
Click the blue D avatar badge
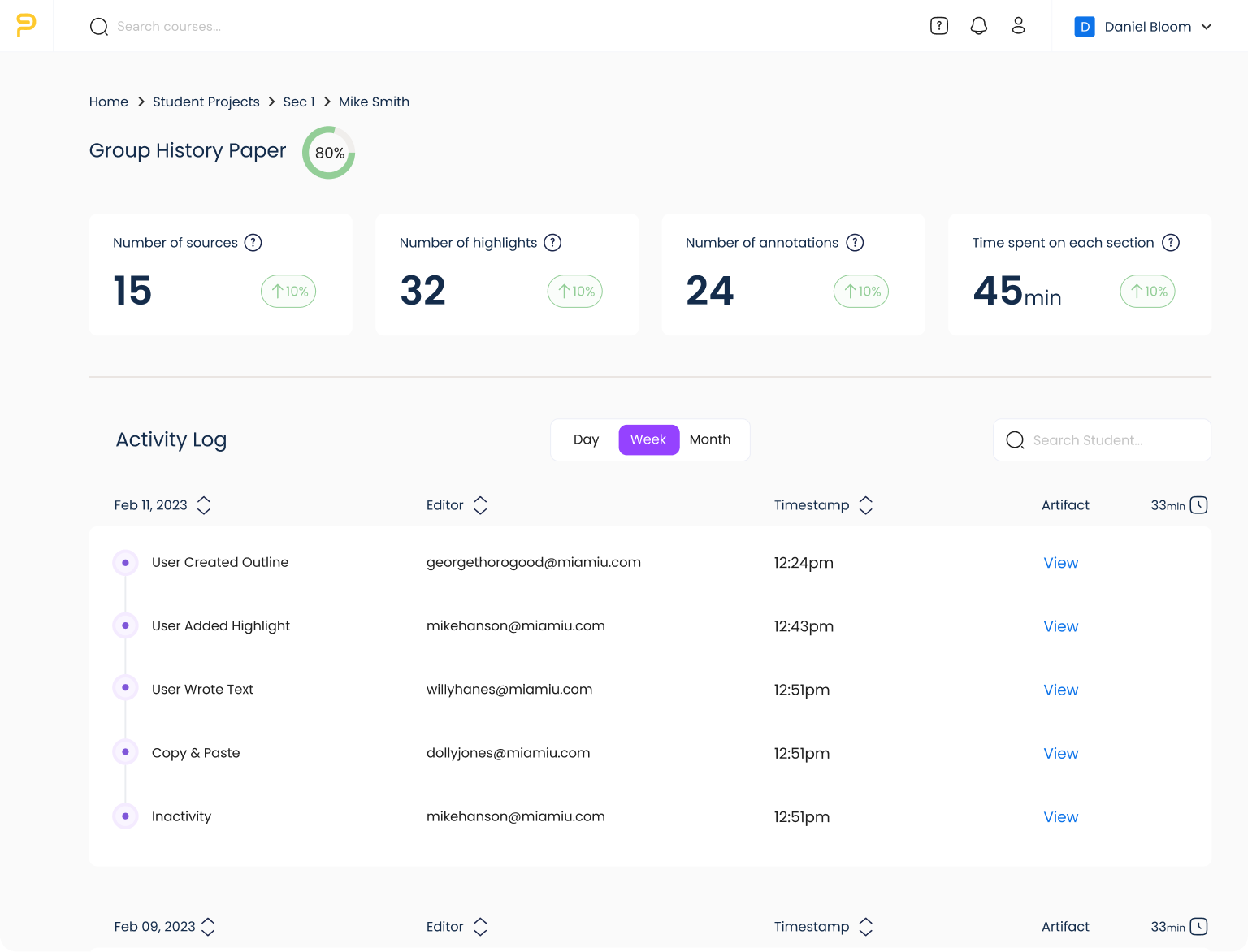[1085, 27]
